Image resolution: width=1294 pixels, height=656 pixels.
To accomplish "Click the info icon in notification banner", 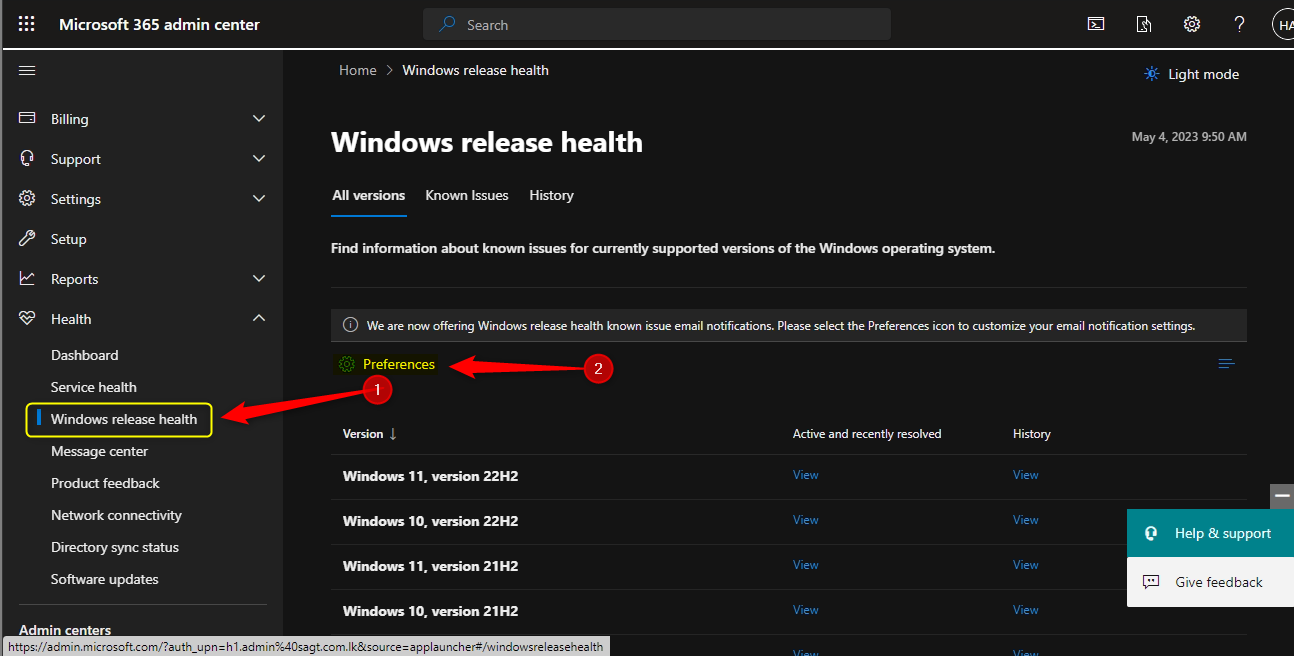I will pos(350,325).
